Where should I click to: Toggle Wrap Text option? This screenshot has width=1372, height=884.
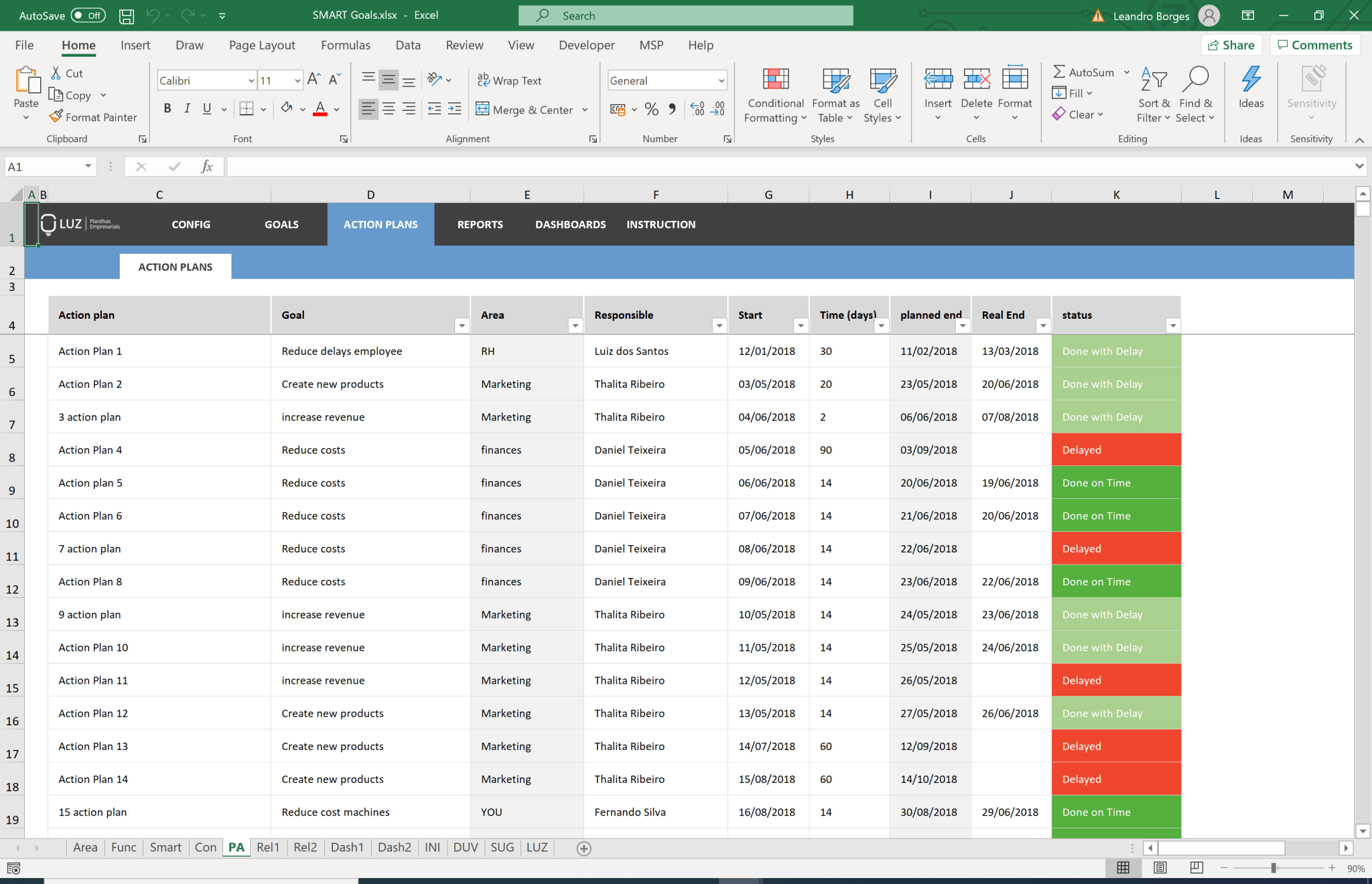(x=509, y=80)
